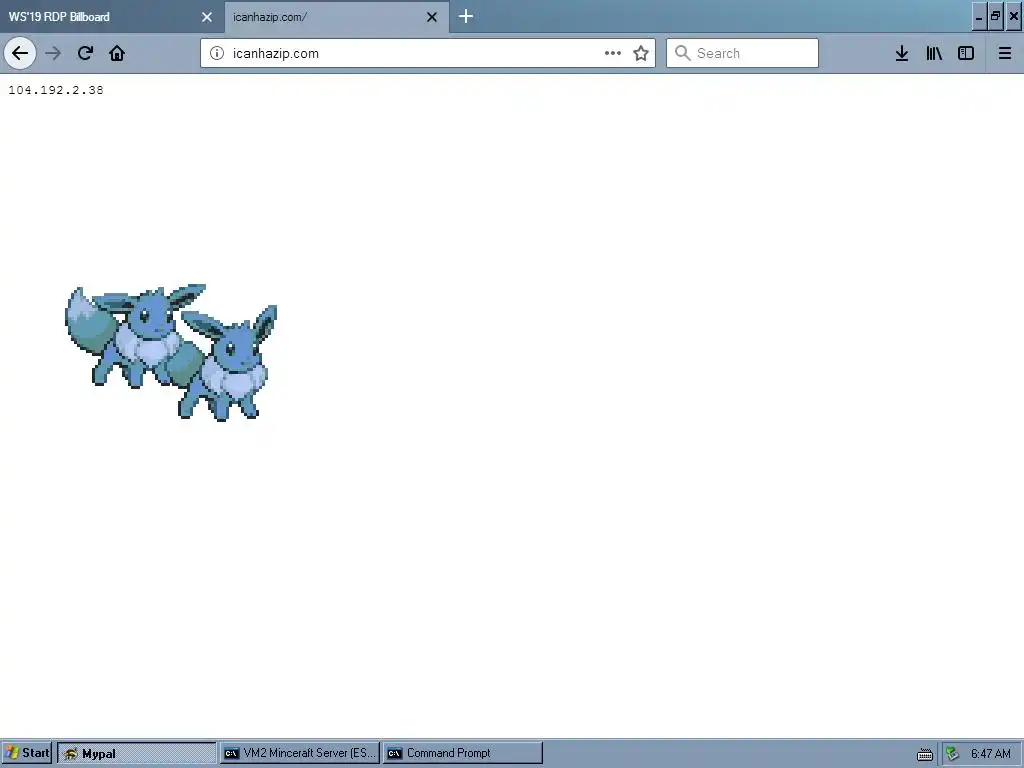Click the search magnifier icon
1024x768 pixels.
click(x=682, y=53)
